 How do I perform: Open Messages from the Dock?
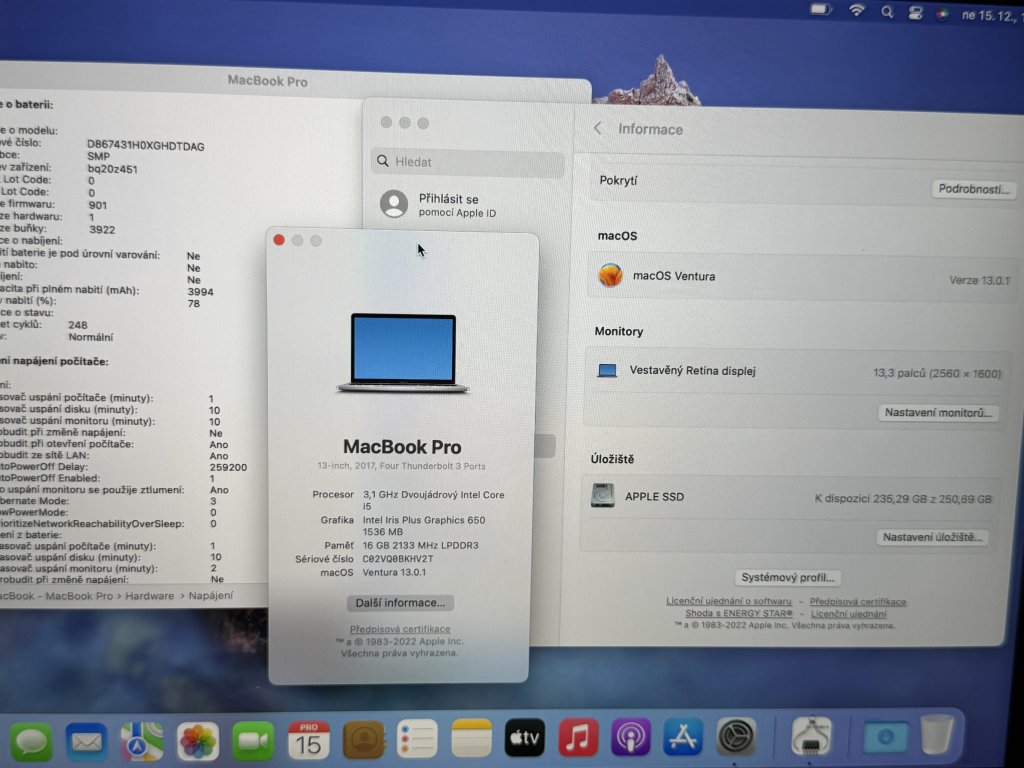click(31, 742)
